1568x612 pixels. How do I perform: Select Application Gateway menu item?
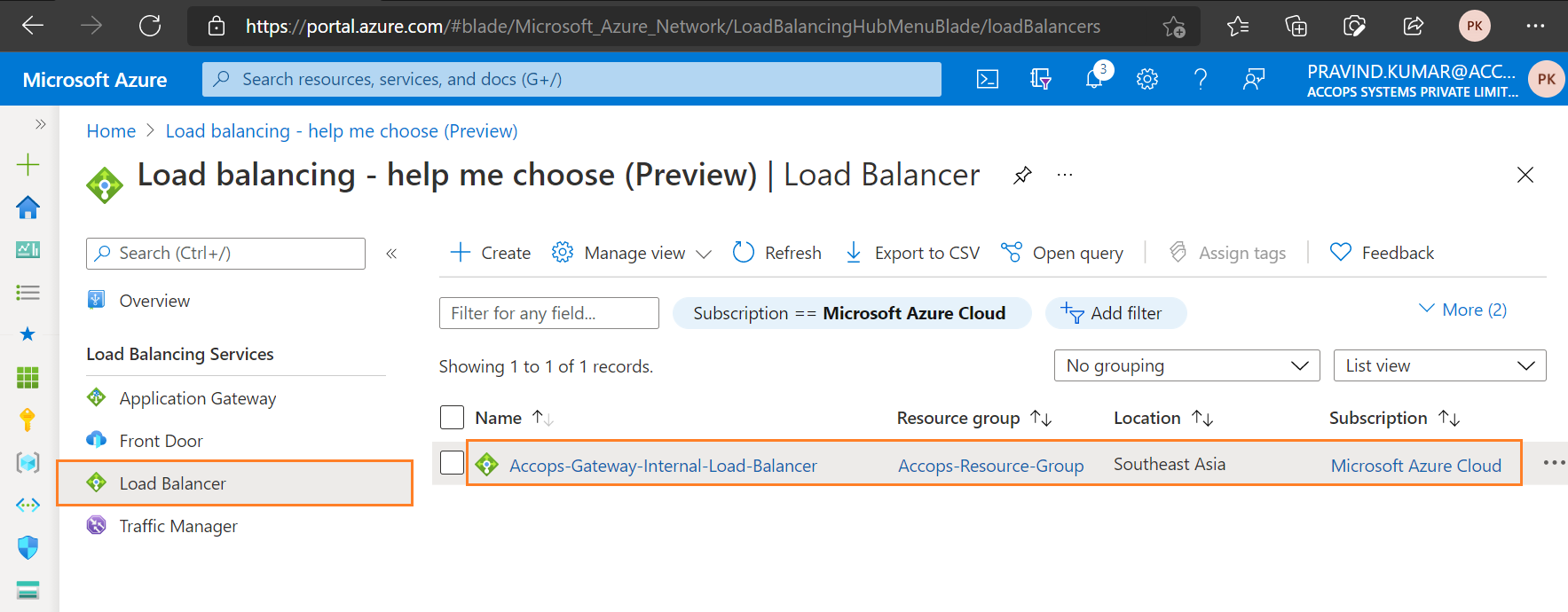(x=198, y=398)
